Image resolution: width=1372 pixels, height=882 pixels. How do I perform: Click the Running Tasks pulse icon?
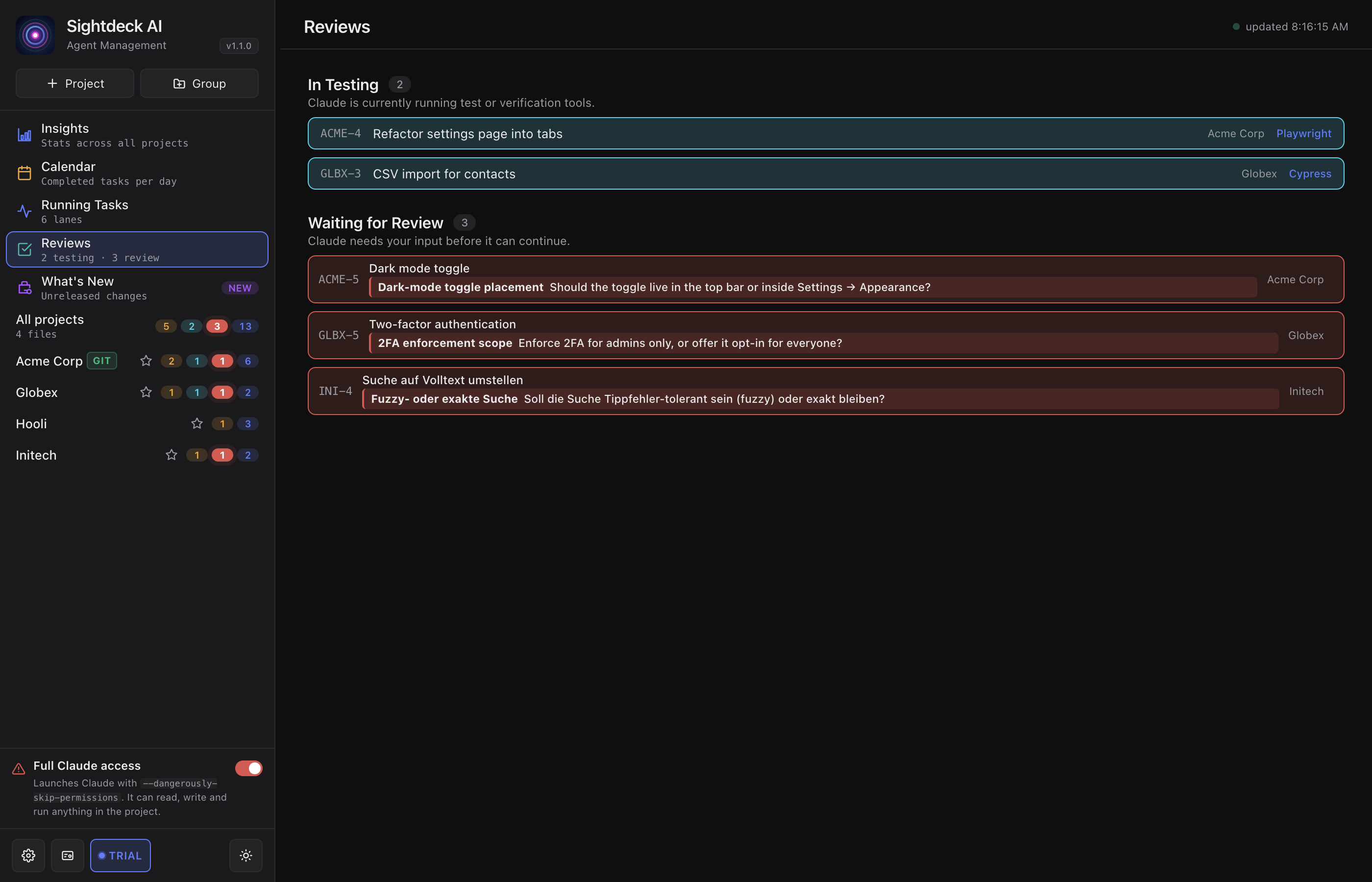tap(24, 211)
